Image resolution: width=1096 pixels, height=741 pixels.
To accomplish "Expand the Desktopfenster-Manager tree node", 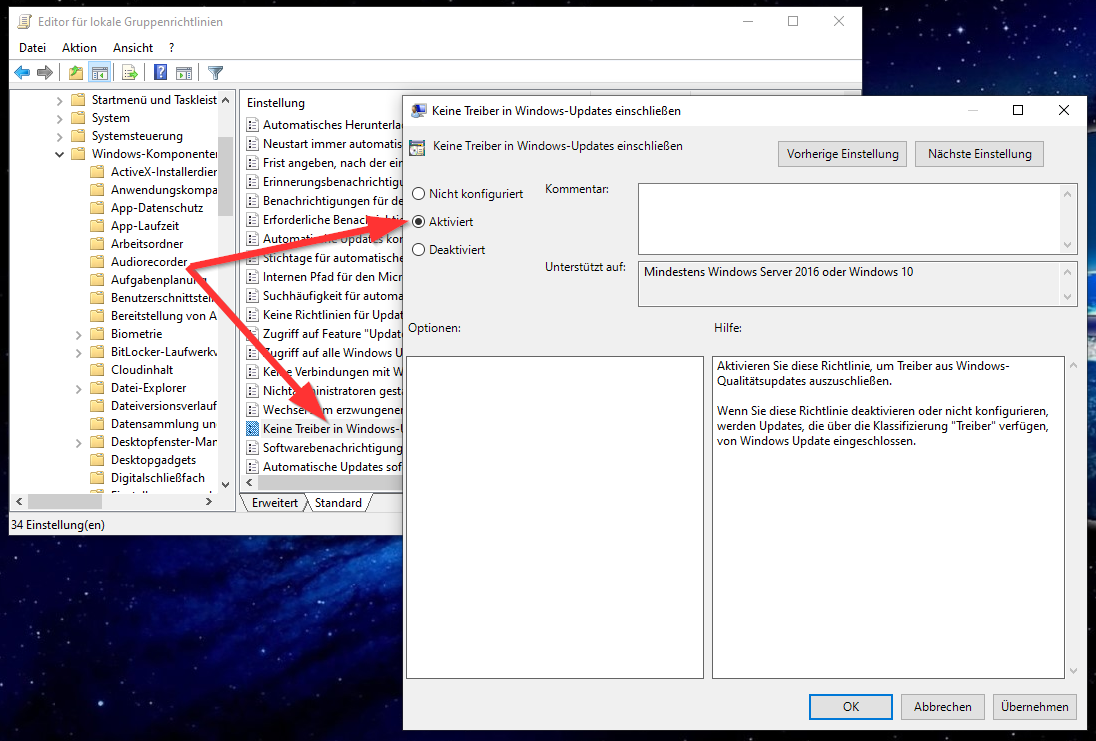I will coord(78,443).
